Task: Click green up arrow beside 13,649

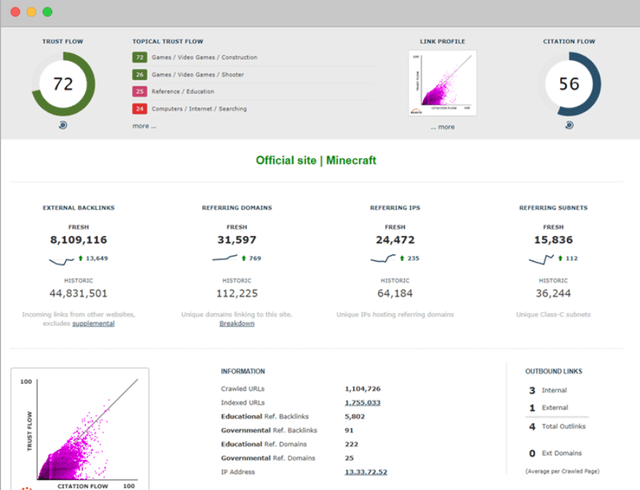Action: pyautogui.click(x=80, y=258)
